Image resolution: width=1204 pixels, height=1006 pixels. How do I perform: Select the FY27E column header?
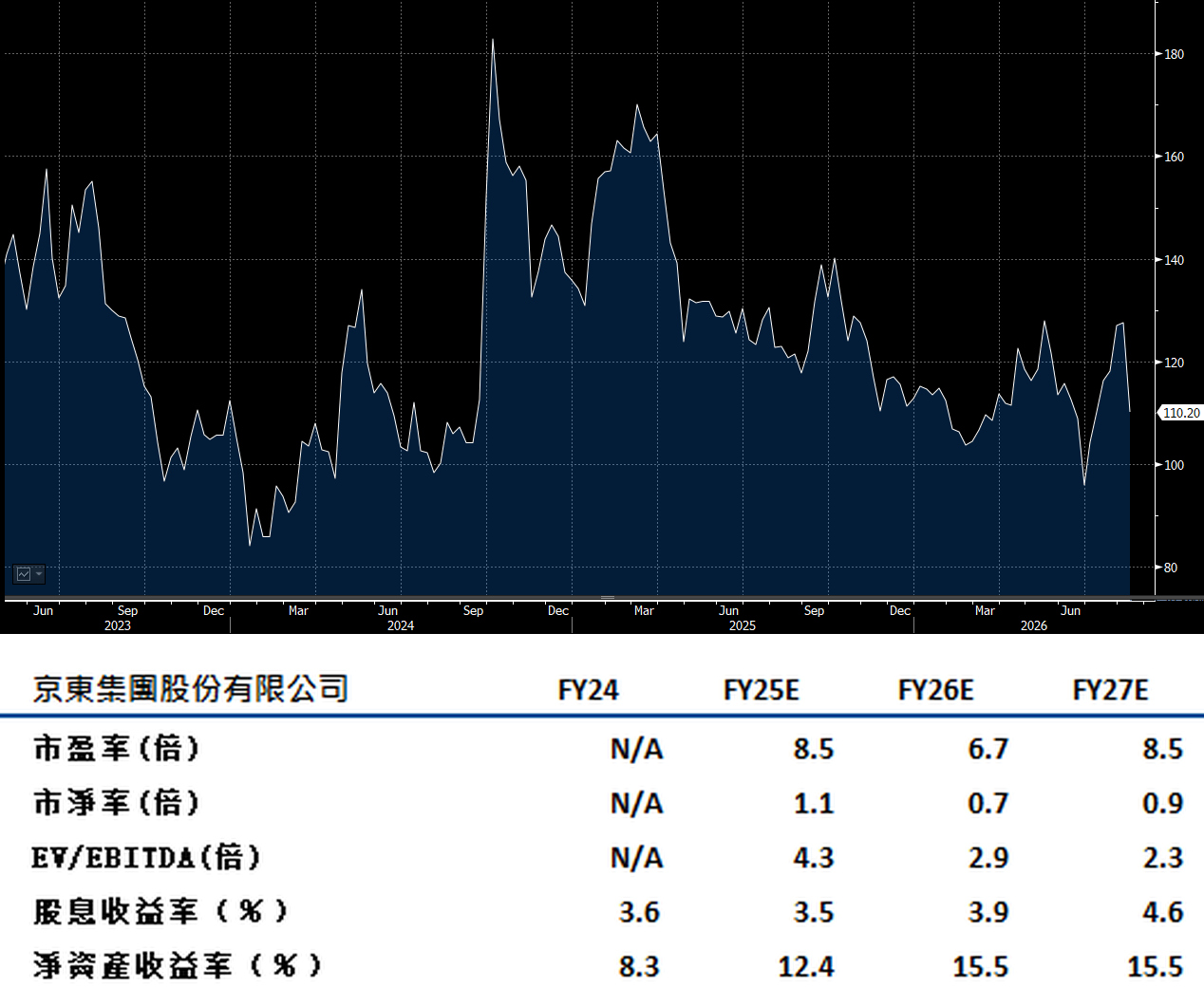[x=1111, y=690]
